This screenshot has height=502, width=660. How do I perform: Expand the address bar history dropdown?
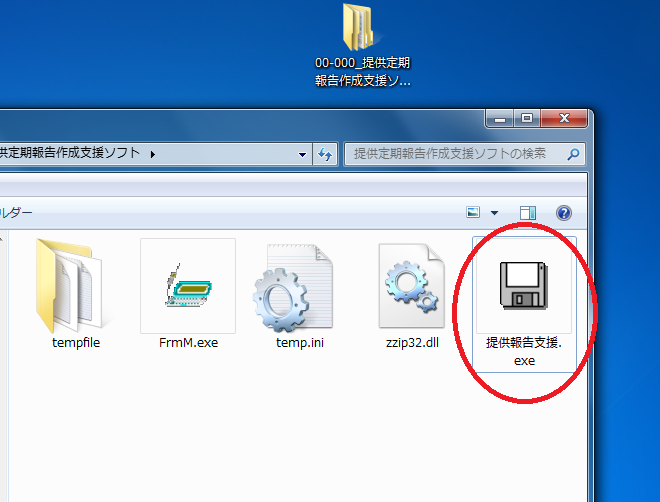coord(303,155)
